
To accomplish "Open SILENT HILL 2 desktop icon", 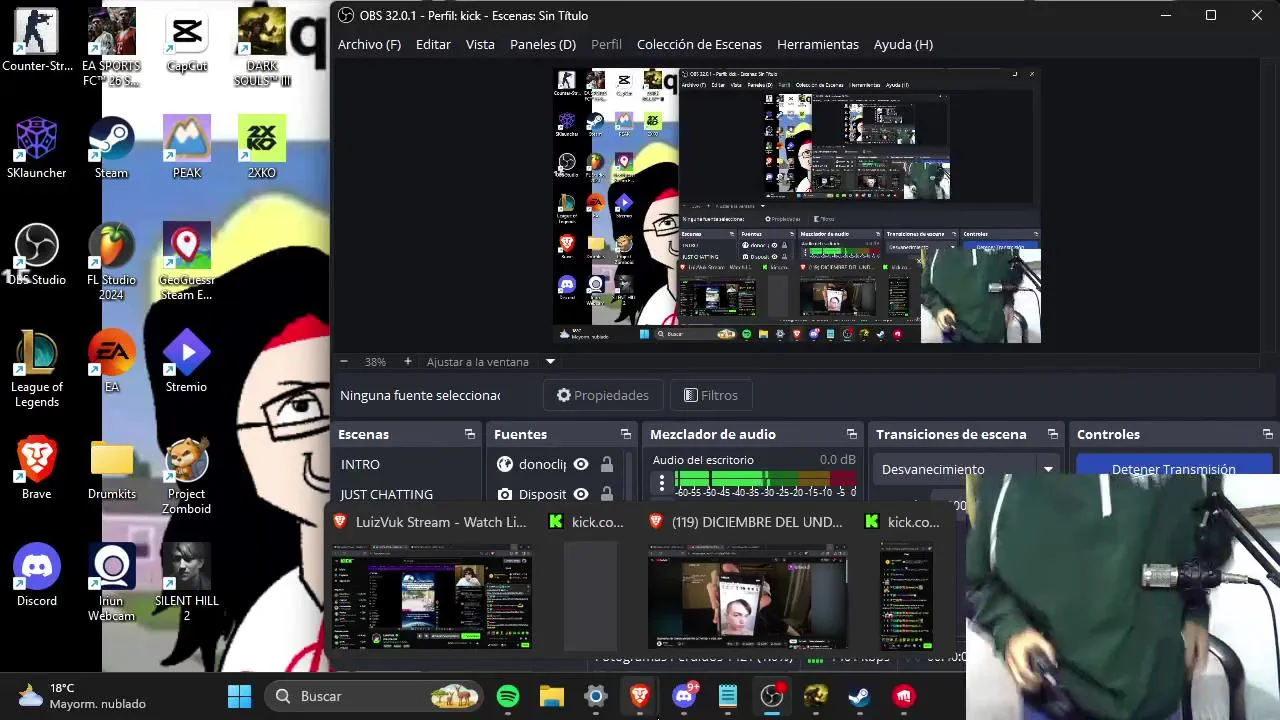I will [x=187, y=583].
